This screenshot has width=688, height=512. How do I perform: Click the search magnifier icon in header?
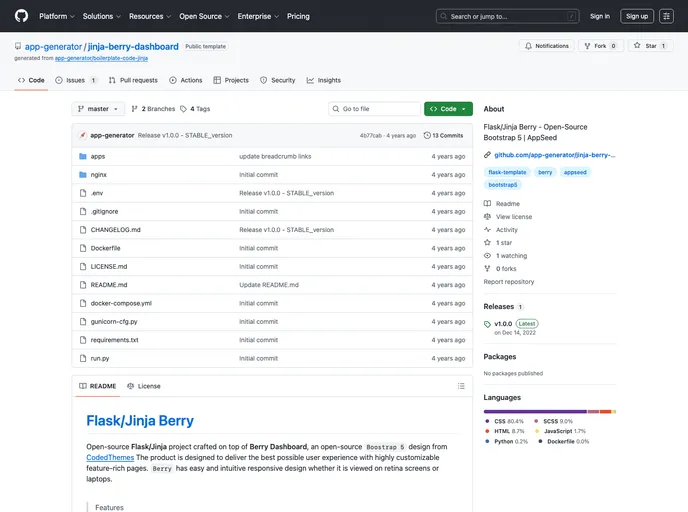tap(444, 16)
